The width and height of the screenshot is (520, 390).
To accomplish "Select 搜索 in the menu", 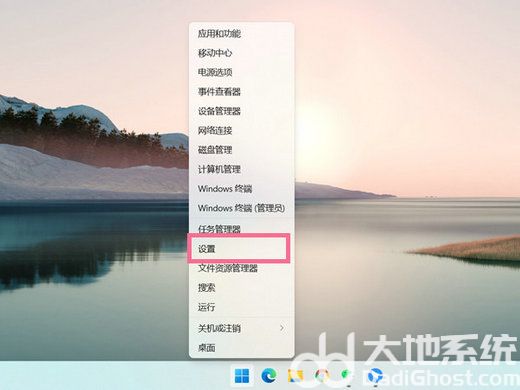I will point(241,287).
